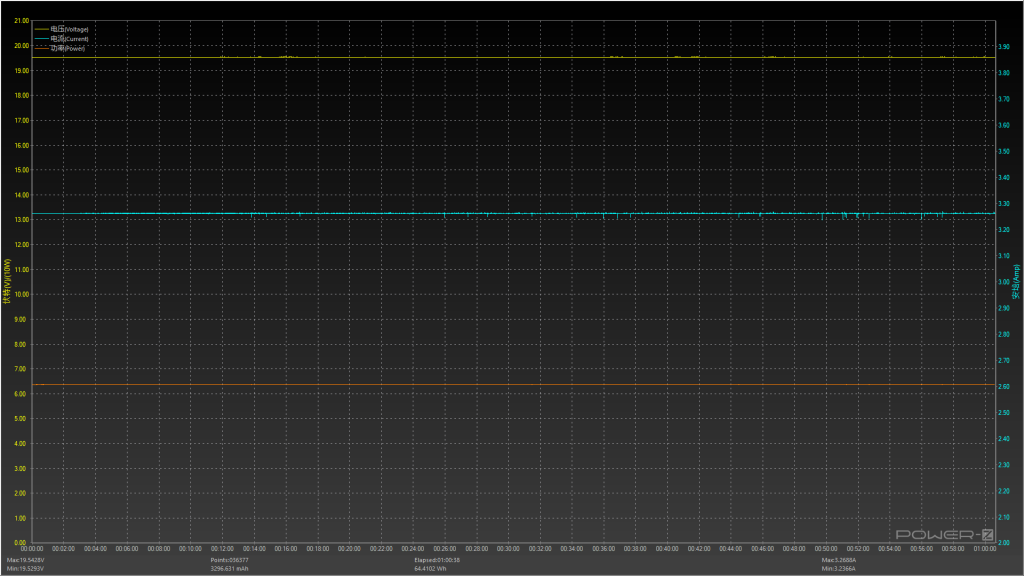Click the 3.90 amp axis label
1024x576 pixels.
(x=1004, y=47)
